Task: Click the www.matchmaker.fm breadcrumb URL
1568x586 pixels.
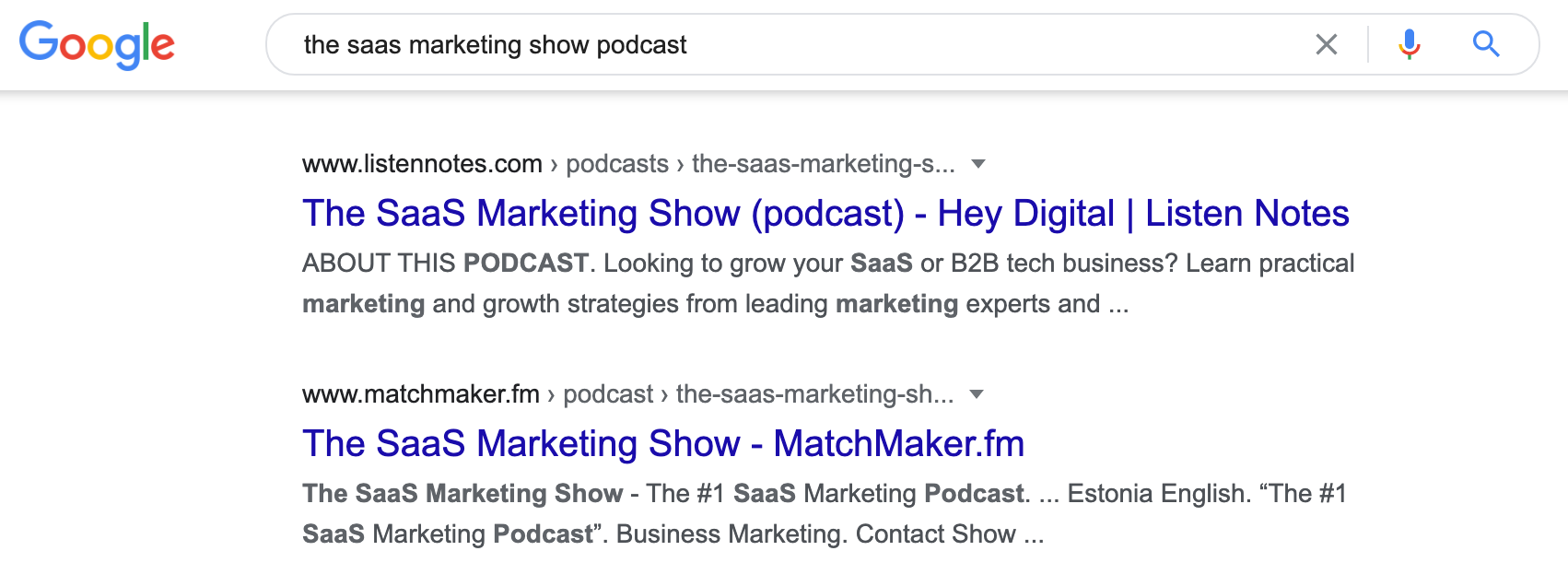Action: tap(421, 394)
